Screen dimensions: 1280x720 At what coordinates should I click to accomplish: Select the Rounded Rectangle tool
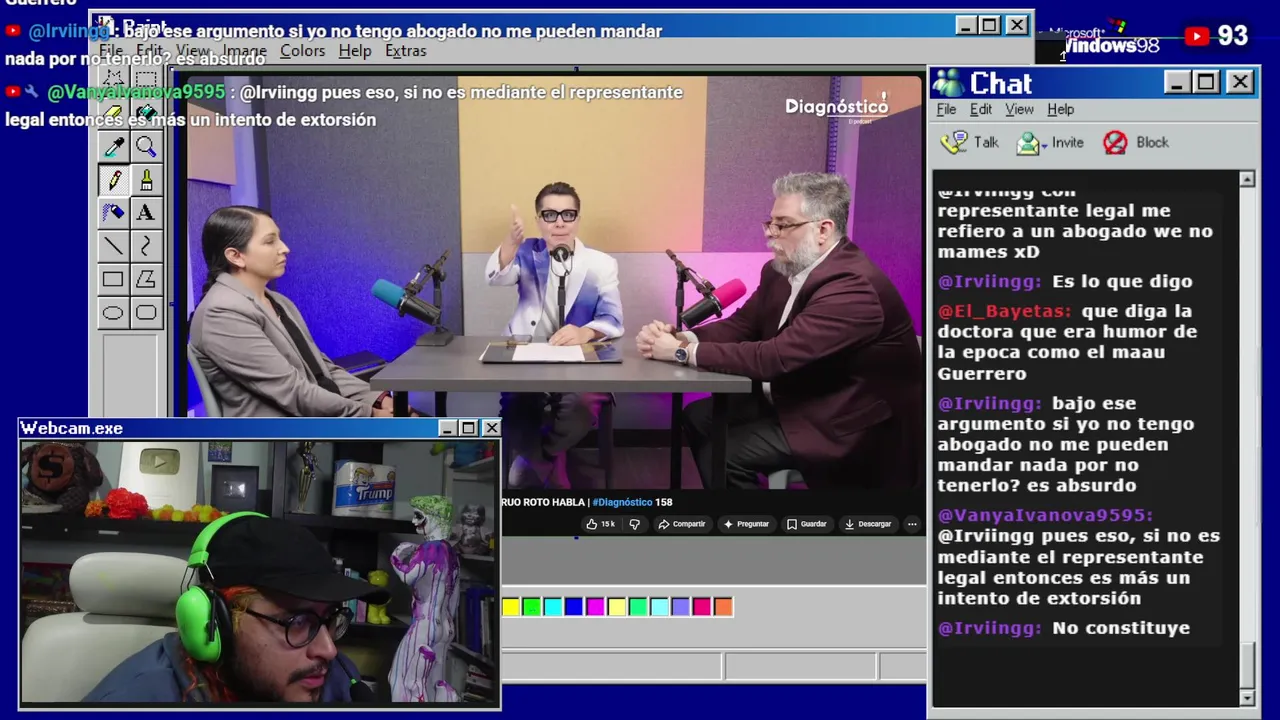146,313
